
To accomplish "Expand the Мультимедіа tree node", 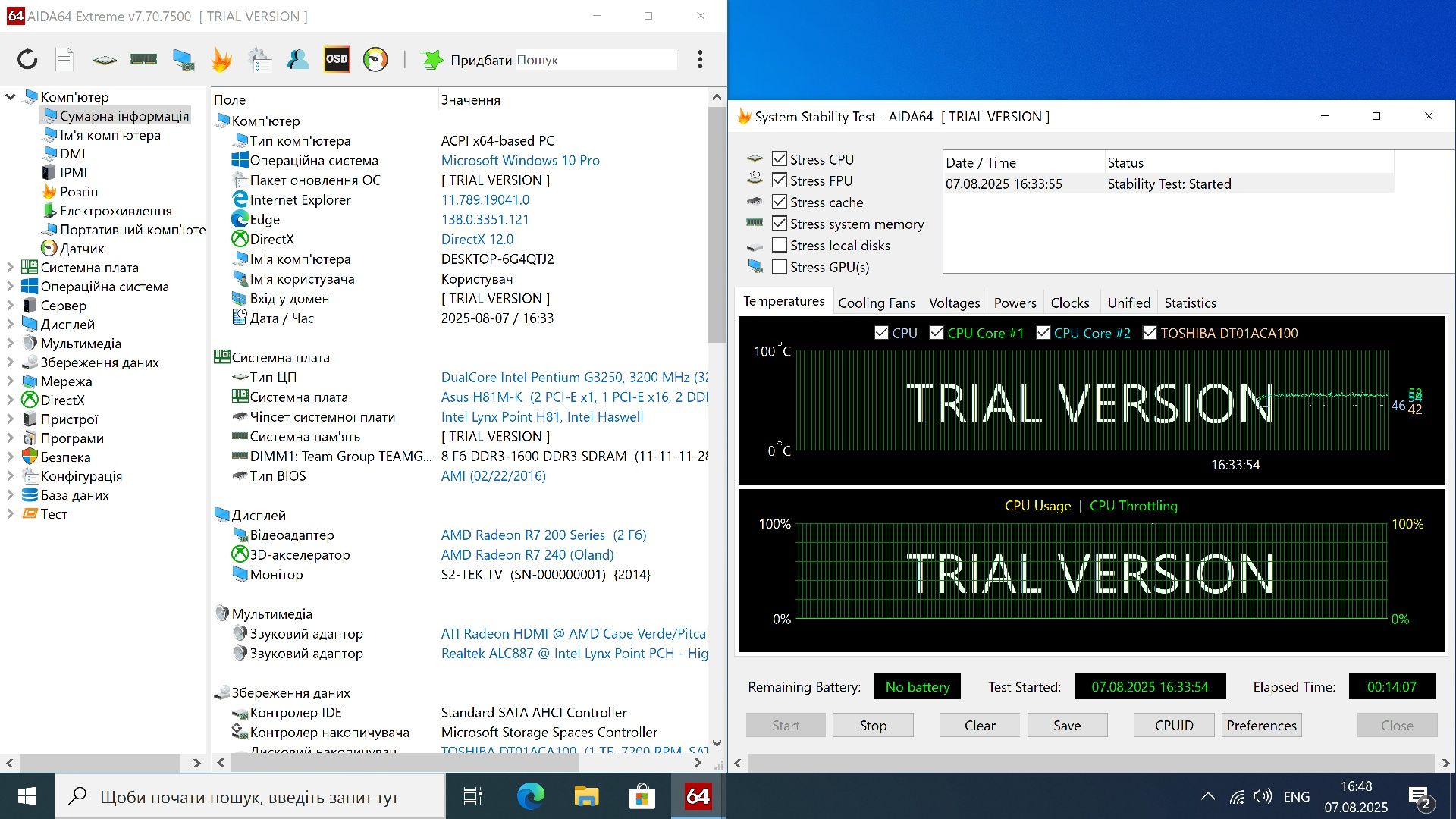I will tap(11, 343).
